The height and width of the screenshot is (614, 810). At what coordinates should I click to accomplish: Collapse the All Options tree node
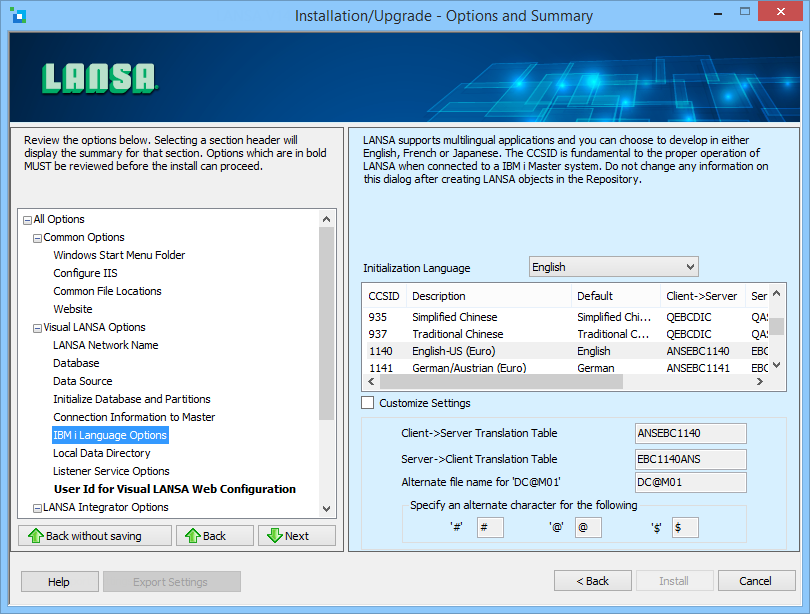[27, 221]
